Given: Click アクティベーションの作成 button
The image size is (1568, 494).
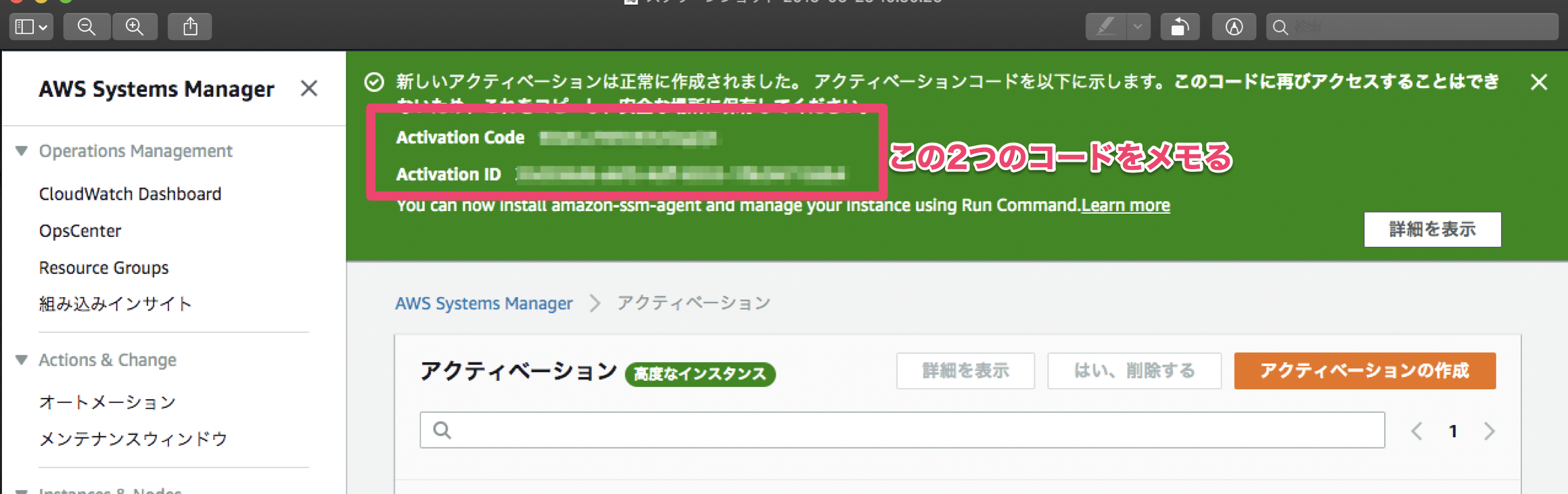Looking at the screenshot, I should coord(1365,371).
